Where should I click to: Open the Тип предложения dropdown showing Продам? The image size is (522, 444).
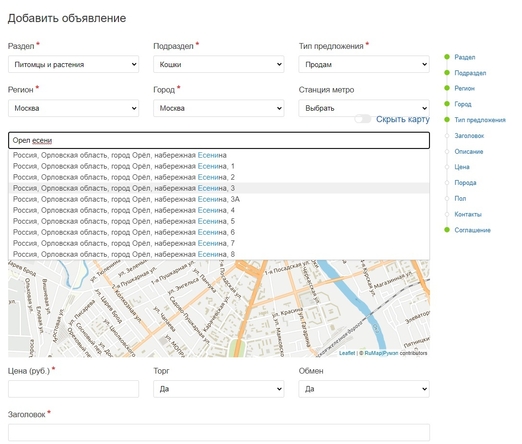pyautogui.click(x=364, y=64)
